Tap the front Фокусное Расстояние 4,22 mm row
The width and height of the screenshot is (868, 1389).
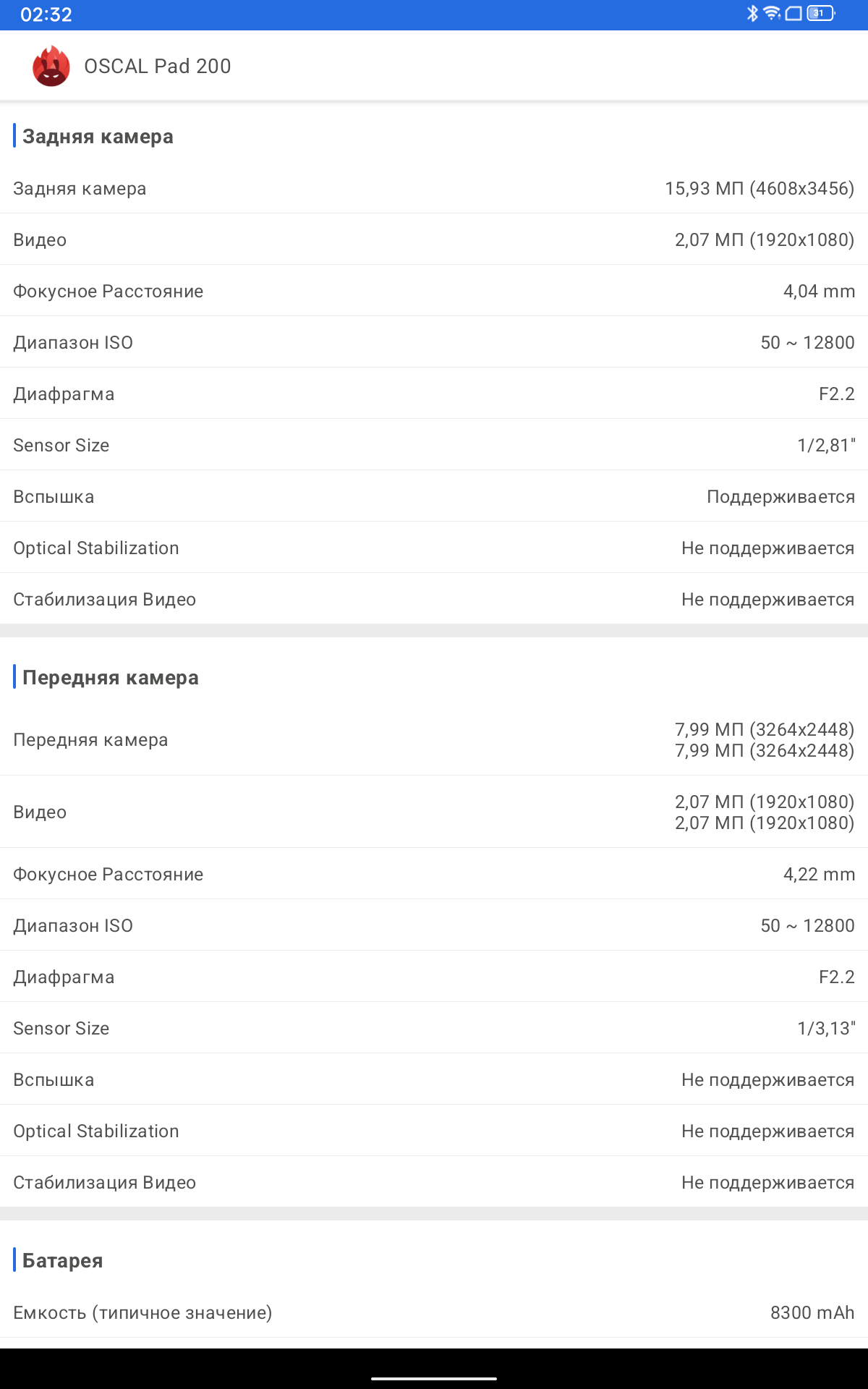pos(434,874)
